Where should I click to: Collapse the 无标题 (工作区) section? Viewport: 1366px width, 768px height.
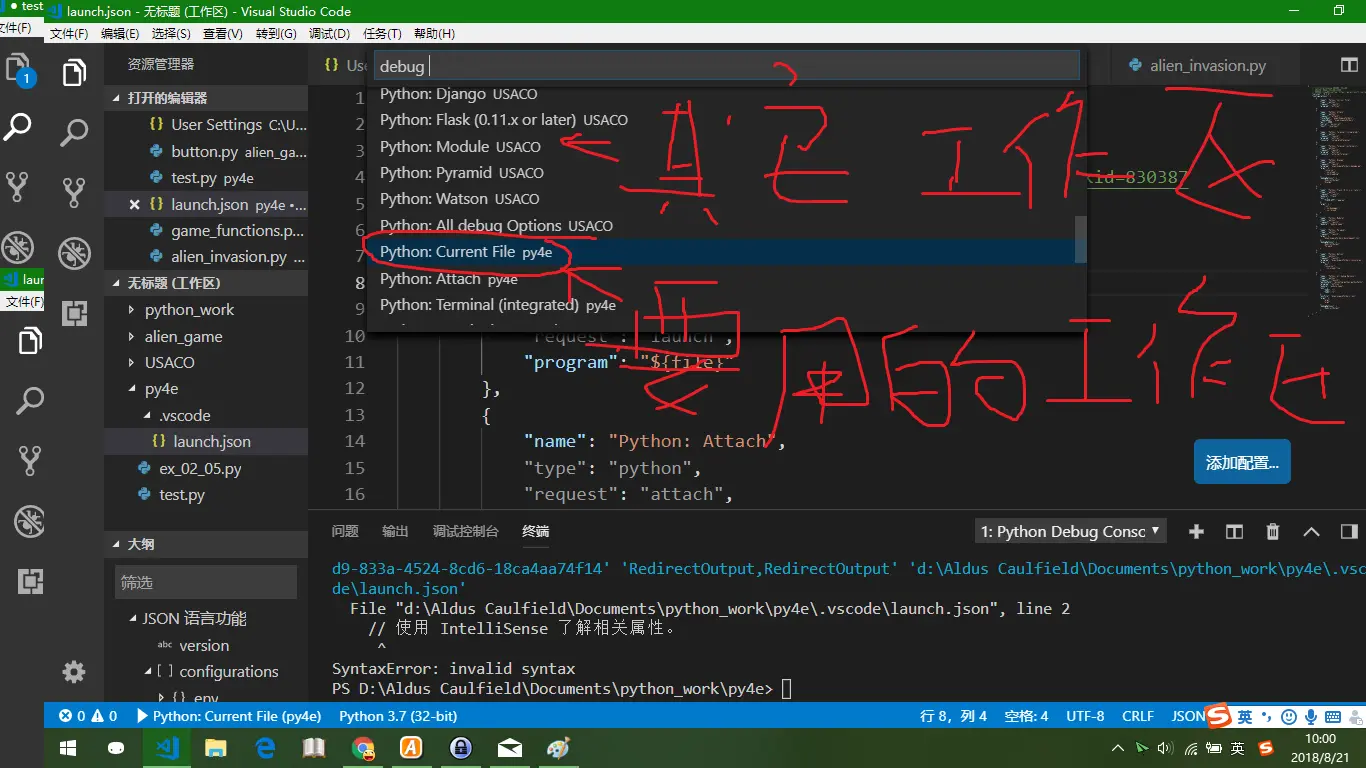(x=206, y=283)
